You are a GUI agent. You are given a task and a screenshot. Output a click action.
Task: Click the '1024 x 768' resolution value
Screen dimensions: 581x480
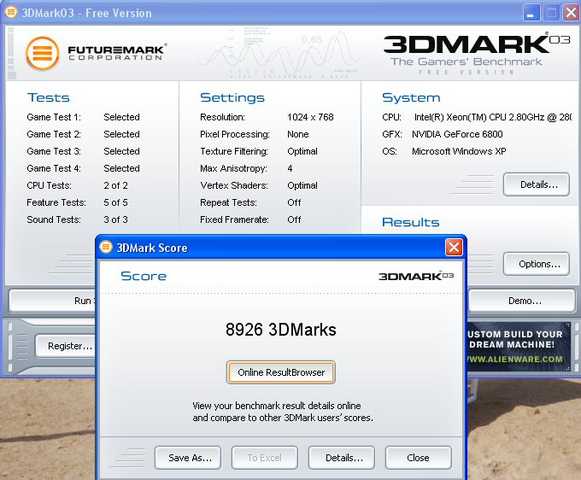pyautogui.click(x=311, y=117)
